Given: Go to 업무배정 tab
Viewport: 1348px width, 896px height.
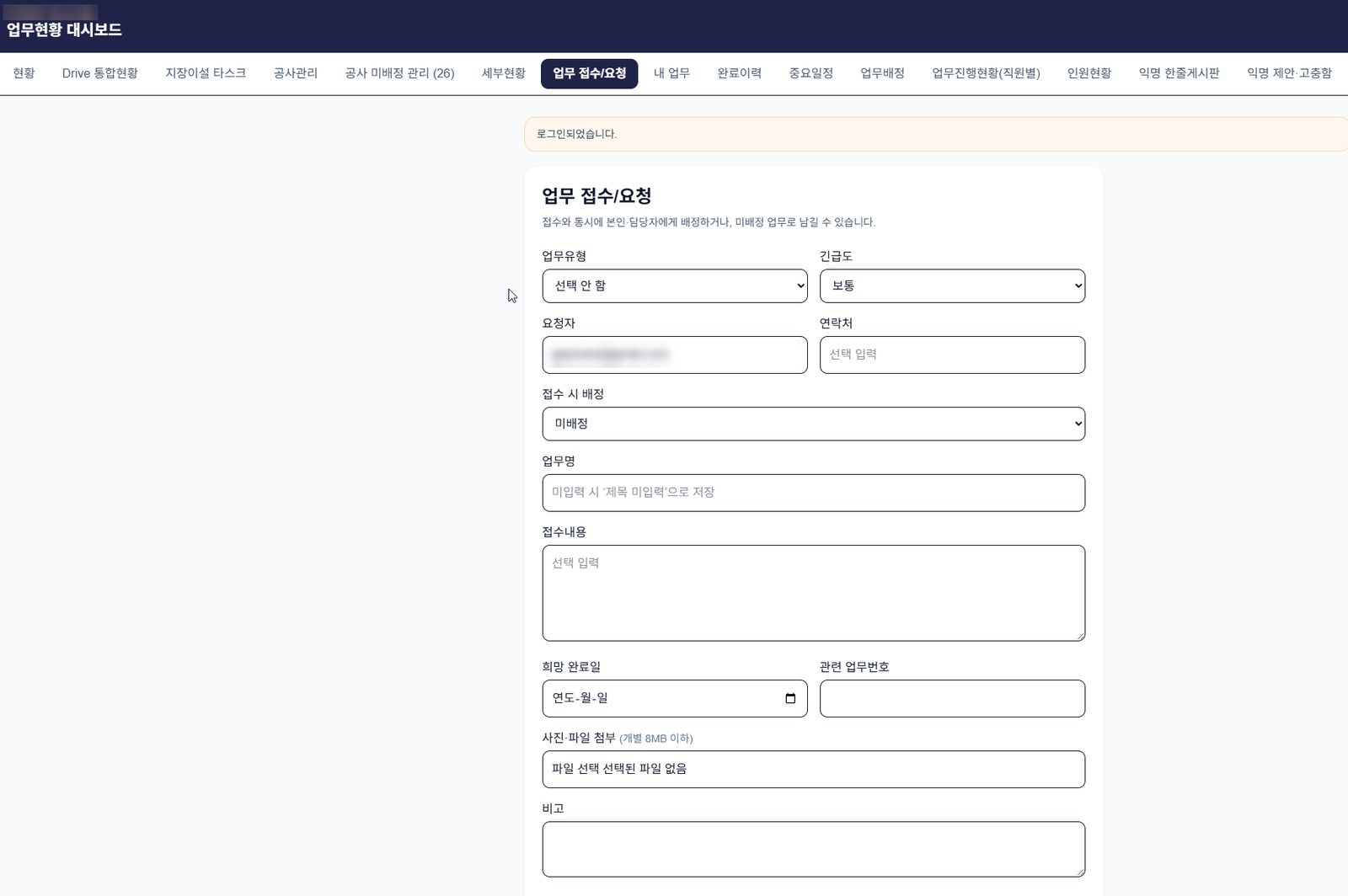Looking at the screenshot, I should coord(882,73).
